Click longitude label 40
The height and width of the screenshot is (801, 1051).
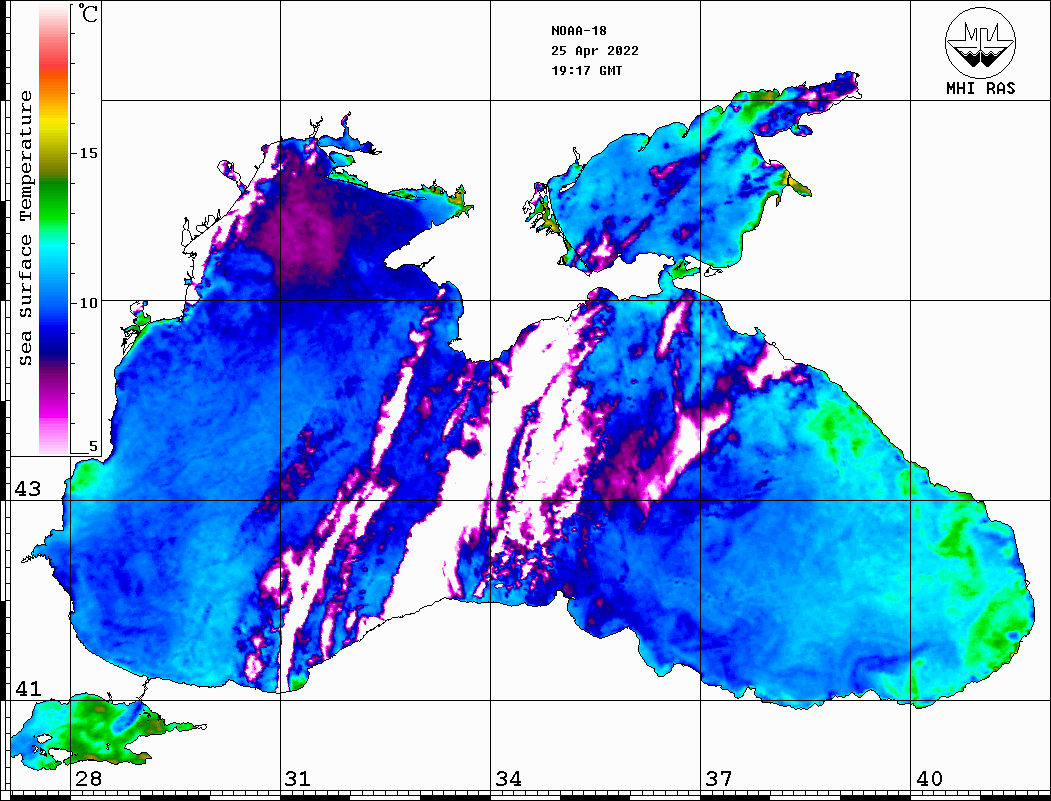coord(929,778)
